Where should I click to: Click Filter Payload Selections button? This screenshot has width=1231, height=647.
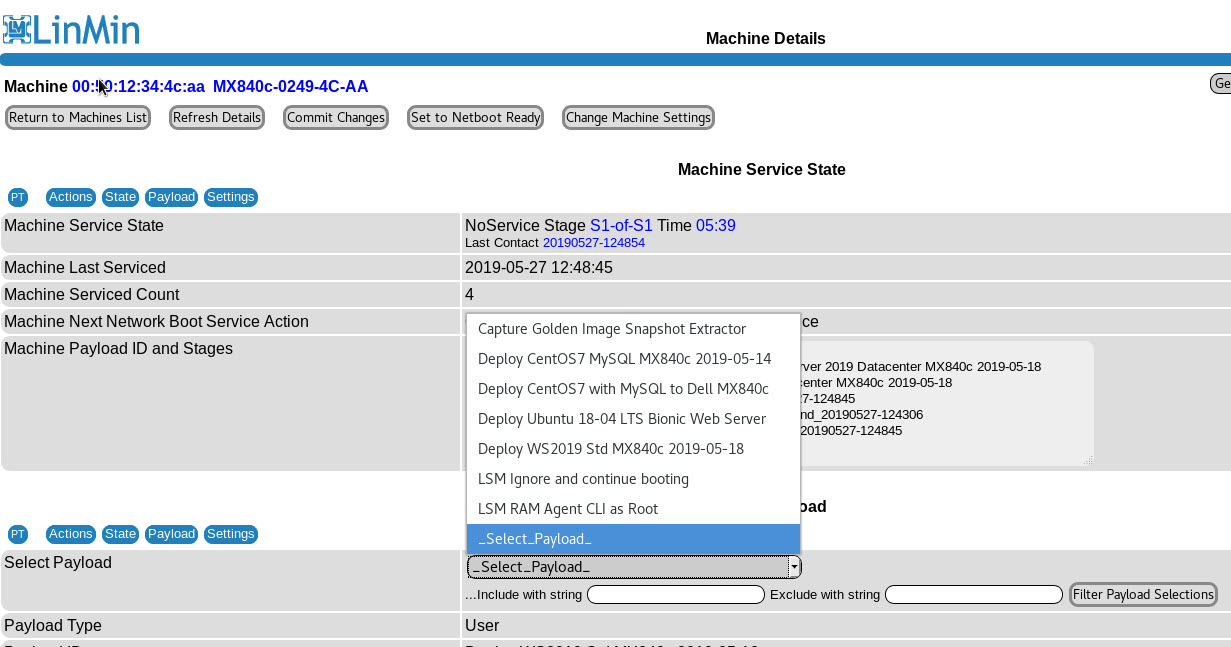[x=1143, y=595]
